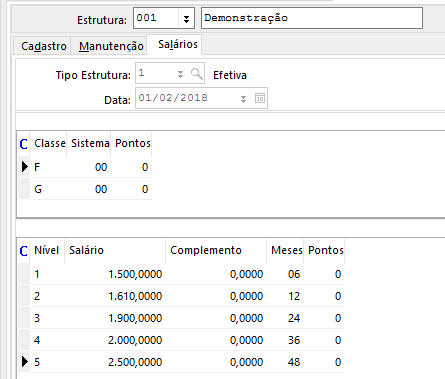The height and width of the screenshot is (379, 445).
Task: Click salary cell 1.900,0000
Action: point(115,318)
